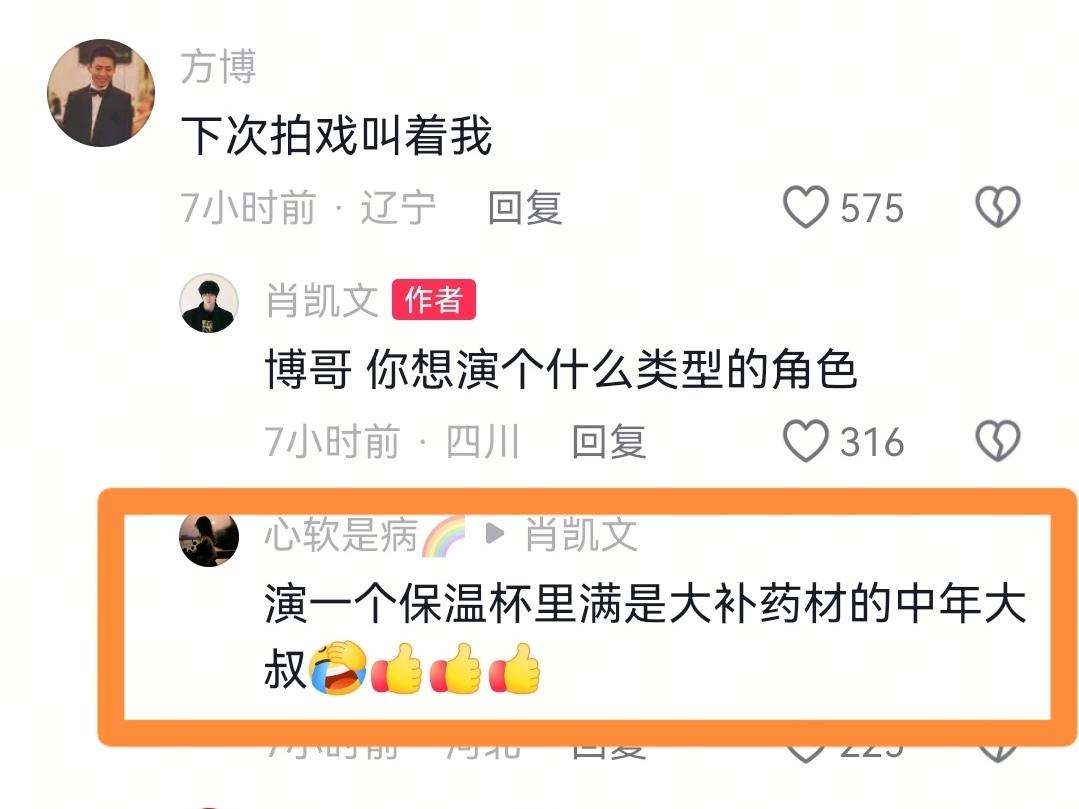The height and width of the screenshot is (809, 1079).
Task: Open the username 方博
Action: tap(218, 67)
